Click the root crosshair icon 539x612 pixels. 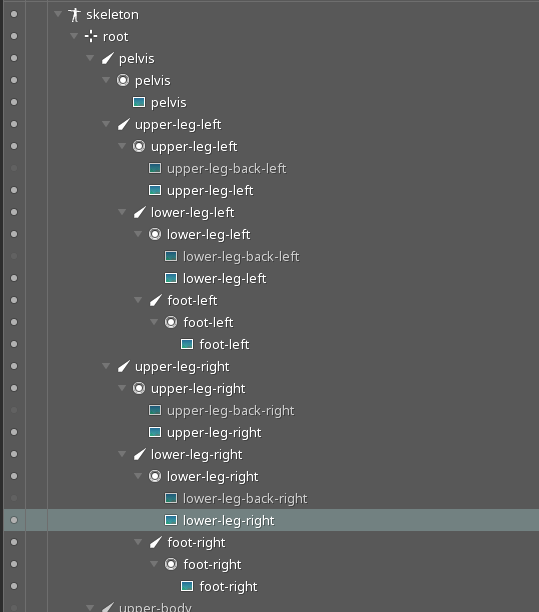91,36
